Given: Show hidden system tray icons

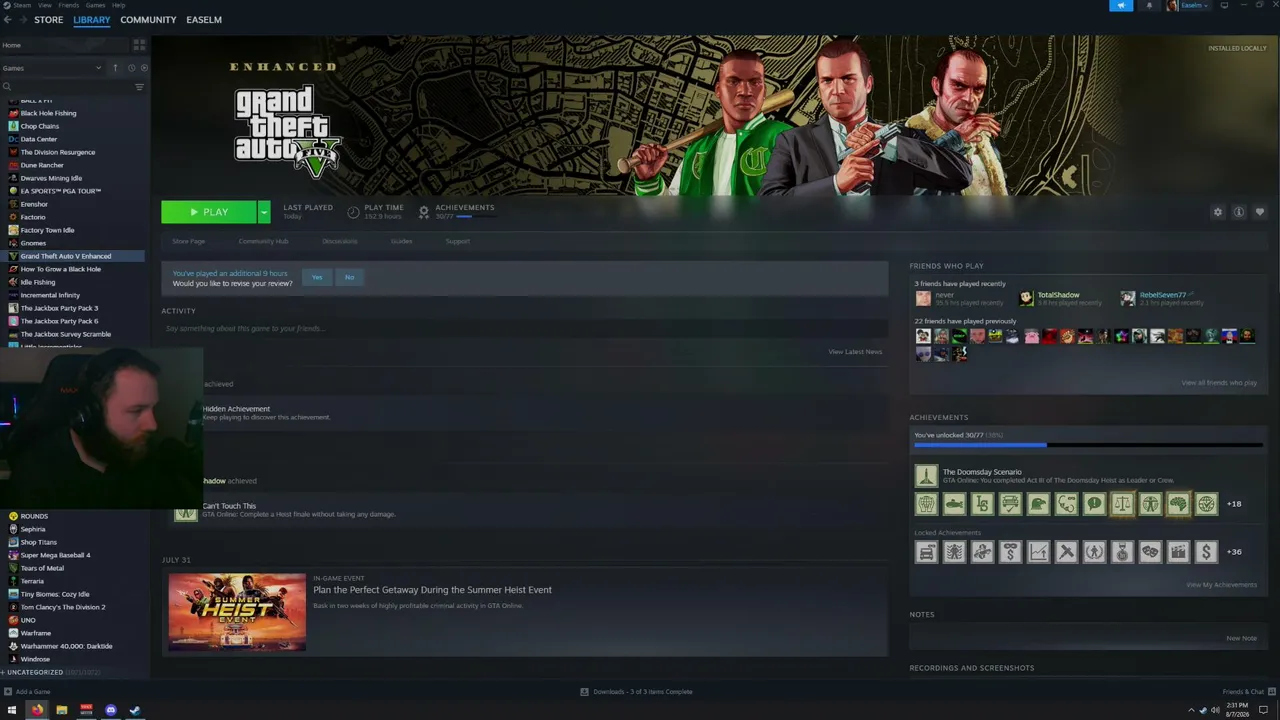Looking at the screenshot, I should [1191, 710].
